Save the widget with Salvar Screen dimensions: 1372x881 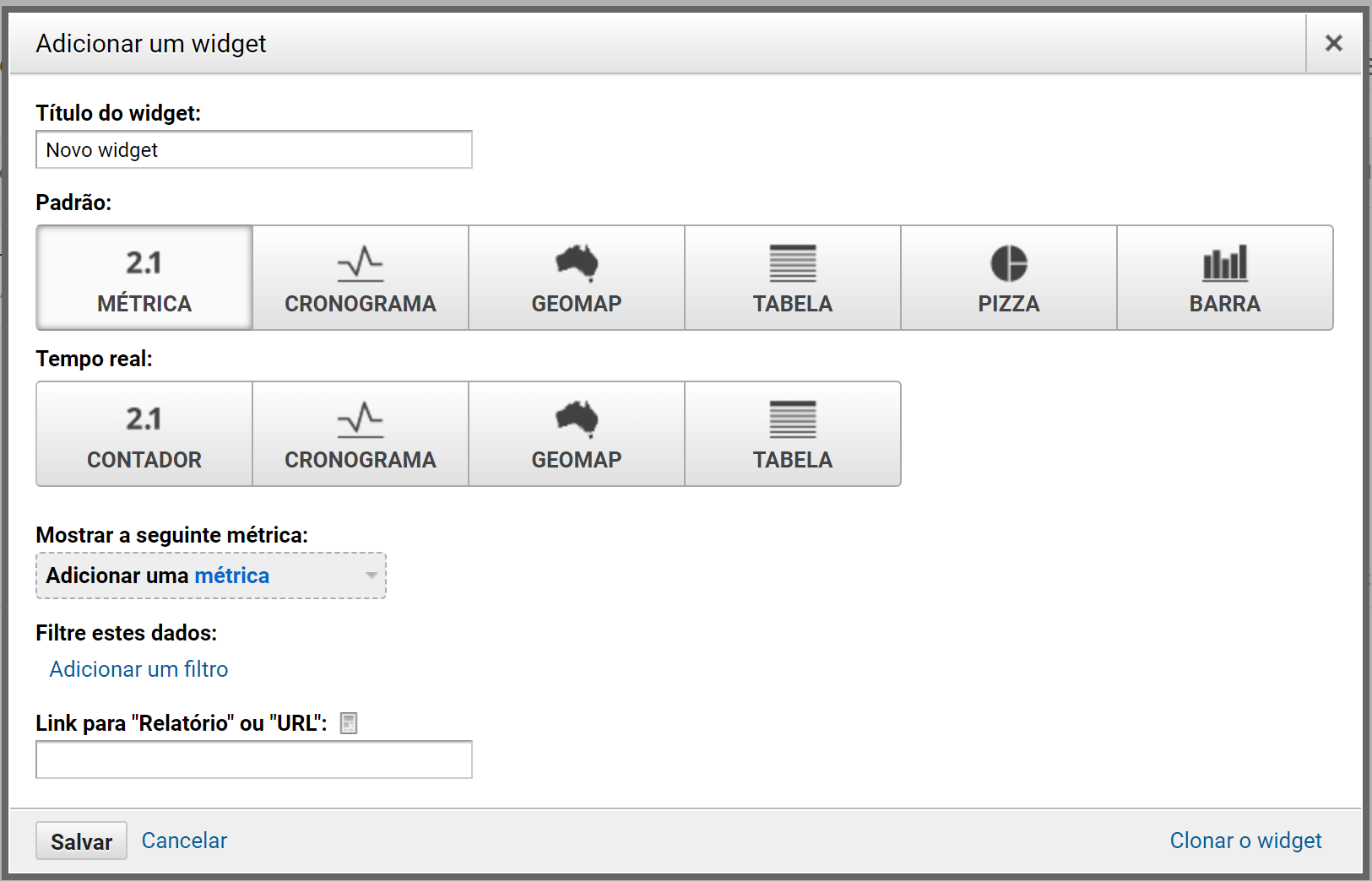tap(80, 840)
